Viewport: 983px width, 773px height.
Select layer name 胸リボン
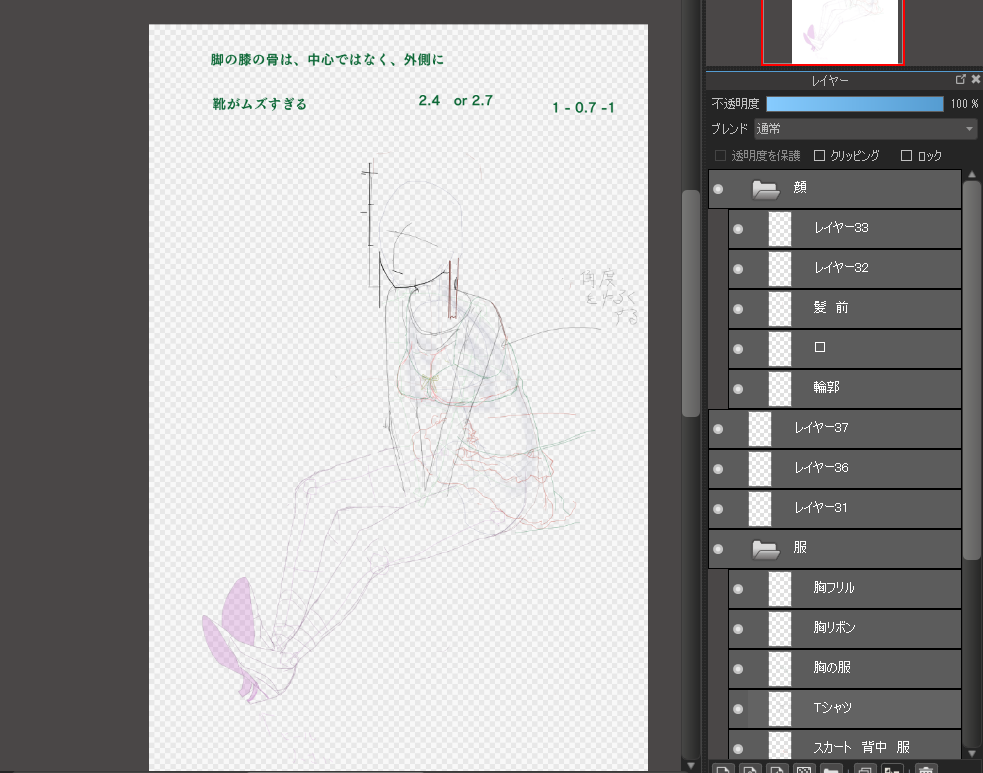click(834, 628)
